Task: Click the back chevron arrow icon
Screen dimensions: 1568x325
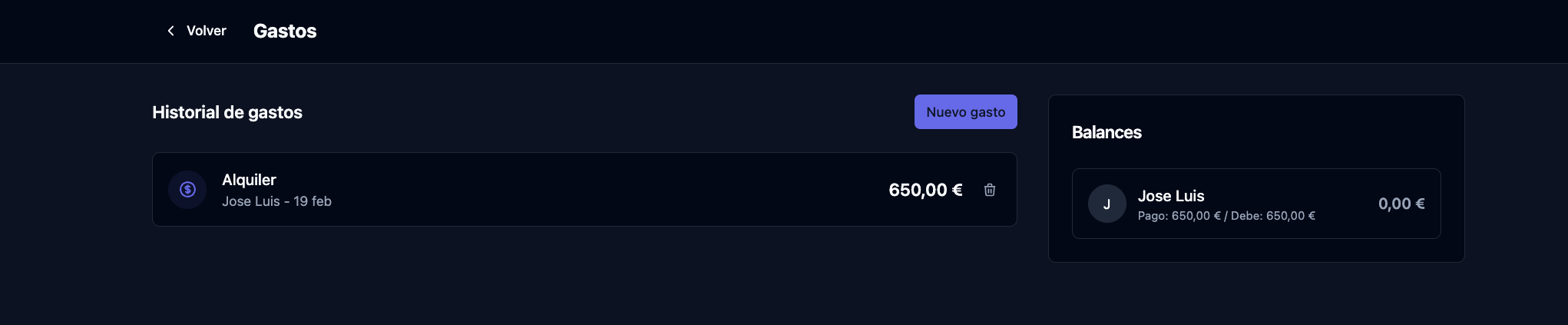Action: click(x=170, y=31)
